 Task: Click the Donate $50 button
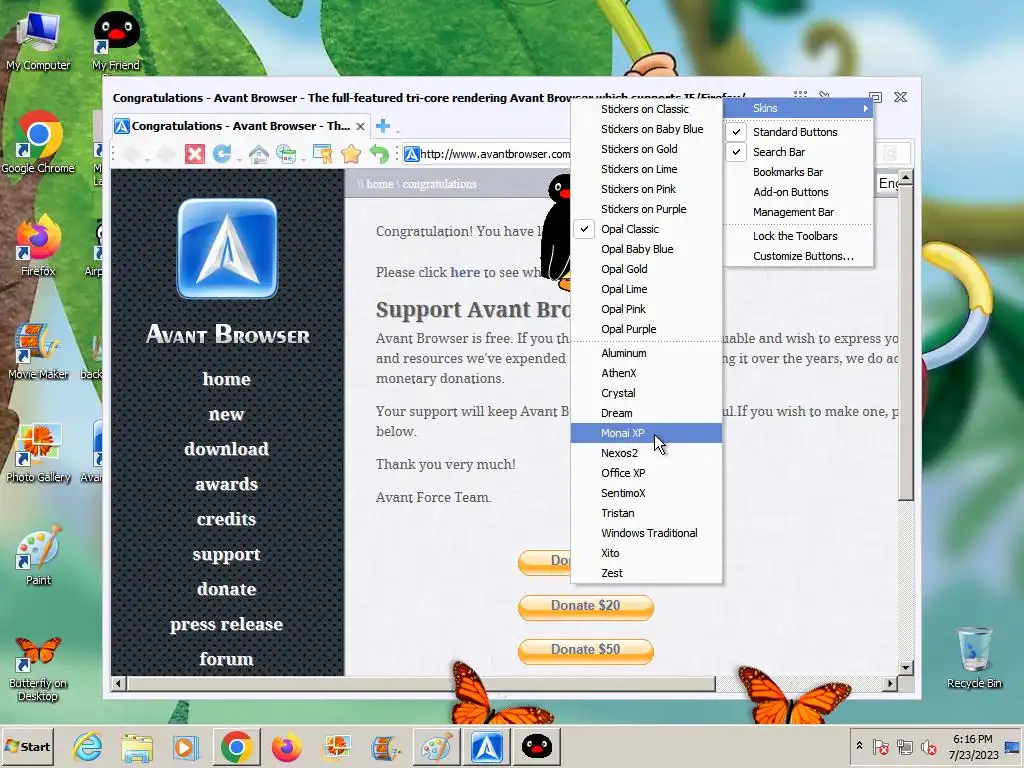point(586,650)
